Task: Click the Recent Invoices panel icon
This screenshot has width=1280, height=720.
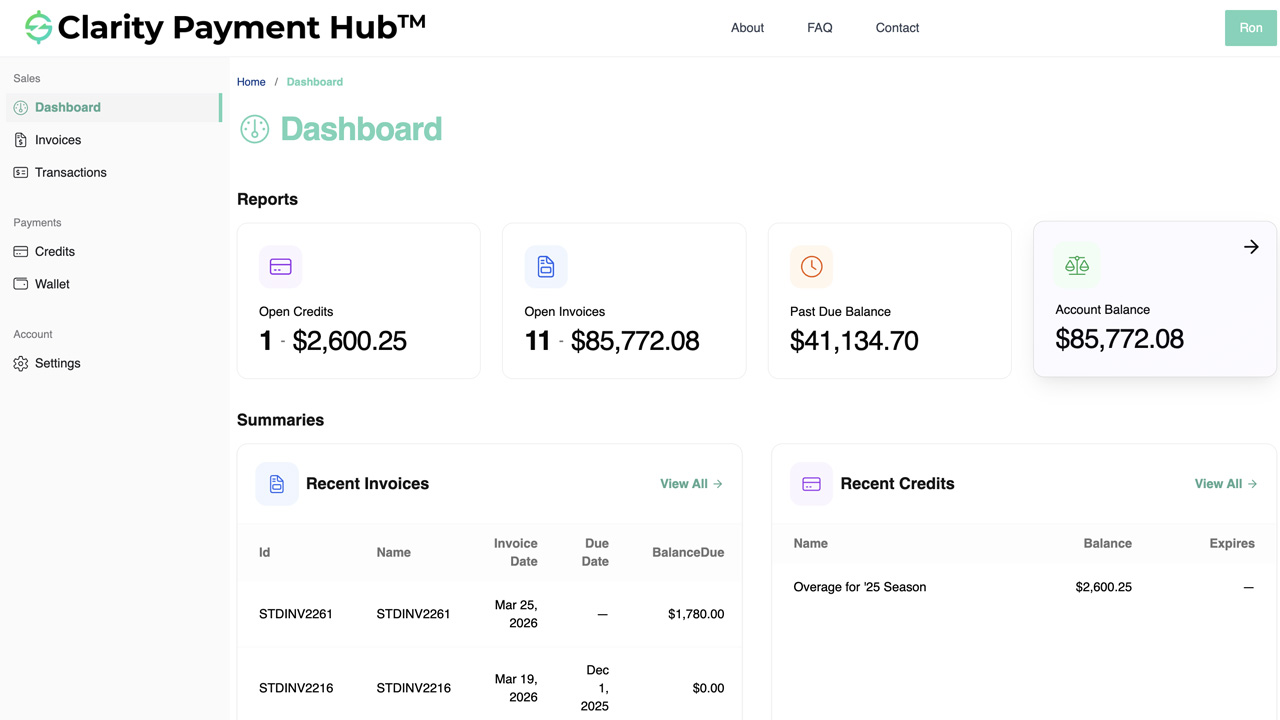Action: pyautogui.click(x=277, y=483)
